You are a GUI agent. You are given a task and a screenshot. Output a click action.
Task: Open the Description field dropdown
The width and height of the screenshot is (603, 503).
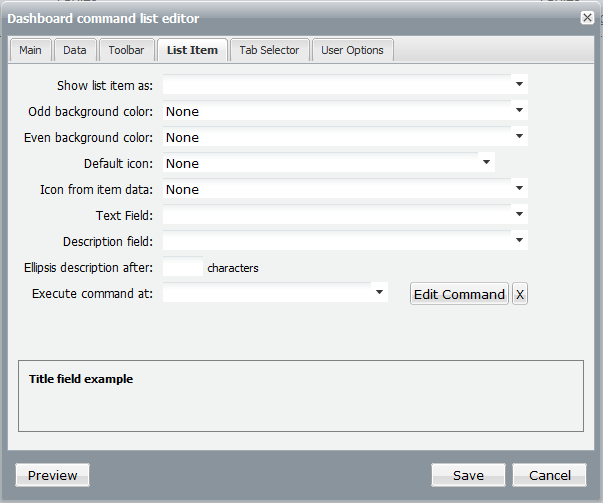pyautogui.click(x=519, y=240)
